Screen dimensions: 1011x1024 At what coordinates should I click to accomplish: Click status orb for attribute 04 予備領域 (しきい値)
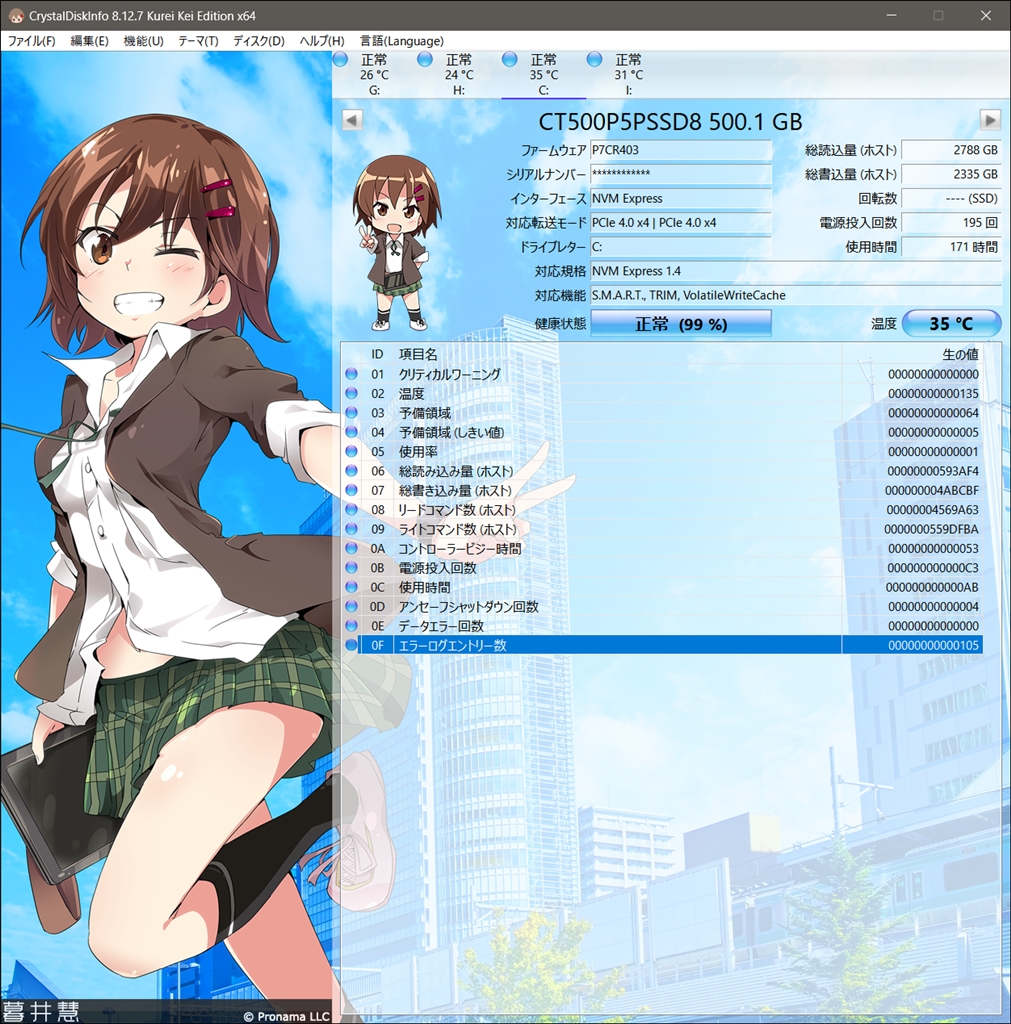click(x=351, y=432)
